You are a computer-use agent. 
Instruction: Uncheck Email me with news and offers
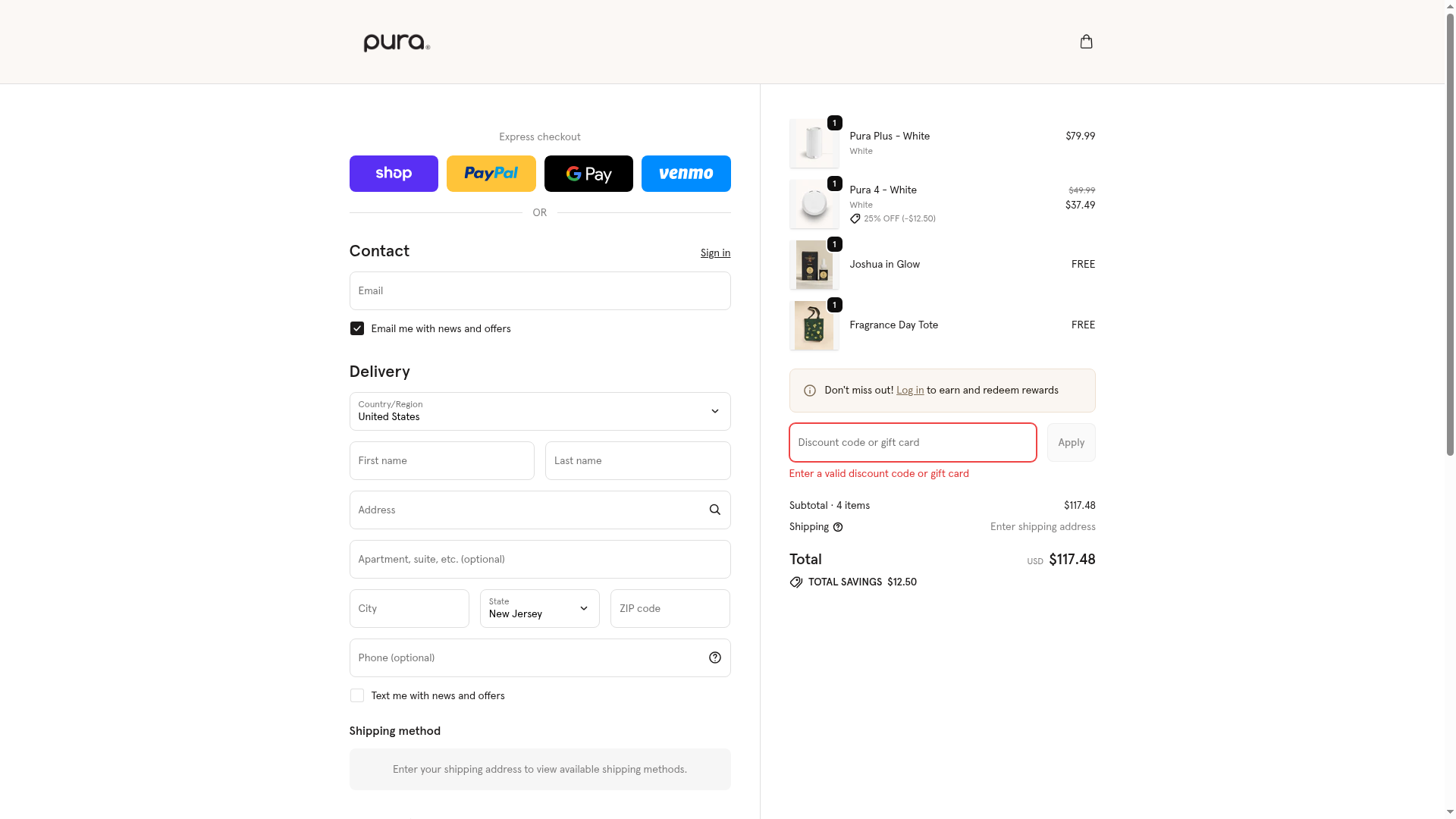[357, 328]
